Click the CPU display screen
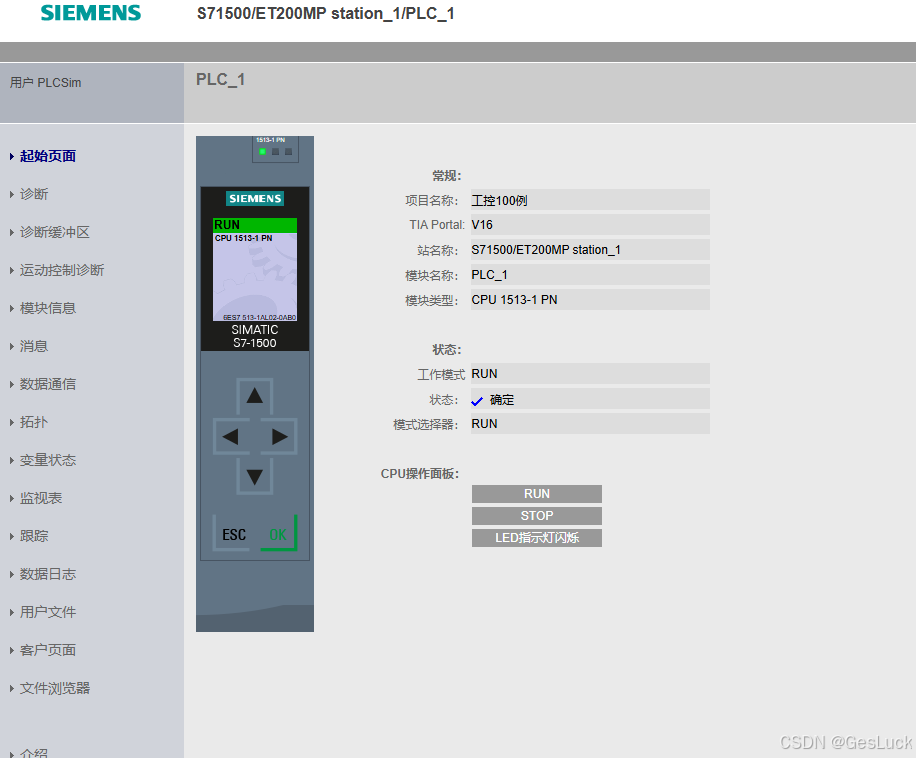 [x=255, y=270]
